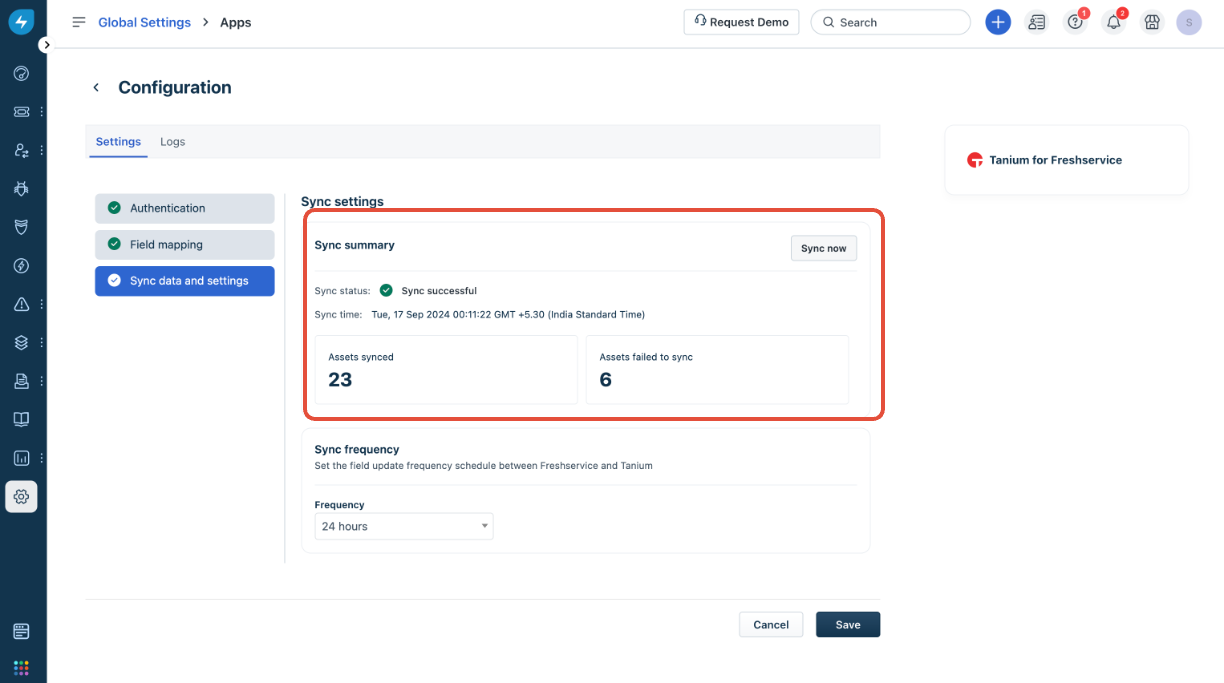
Task: Open the shield icon in sidebar
Action: tap(21, 227)
